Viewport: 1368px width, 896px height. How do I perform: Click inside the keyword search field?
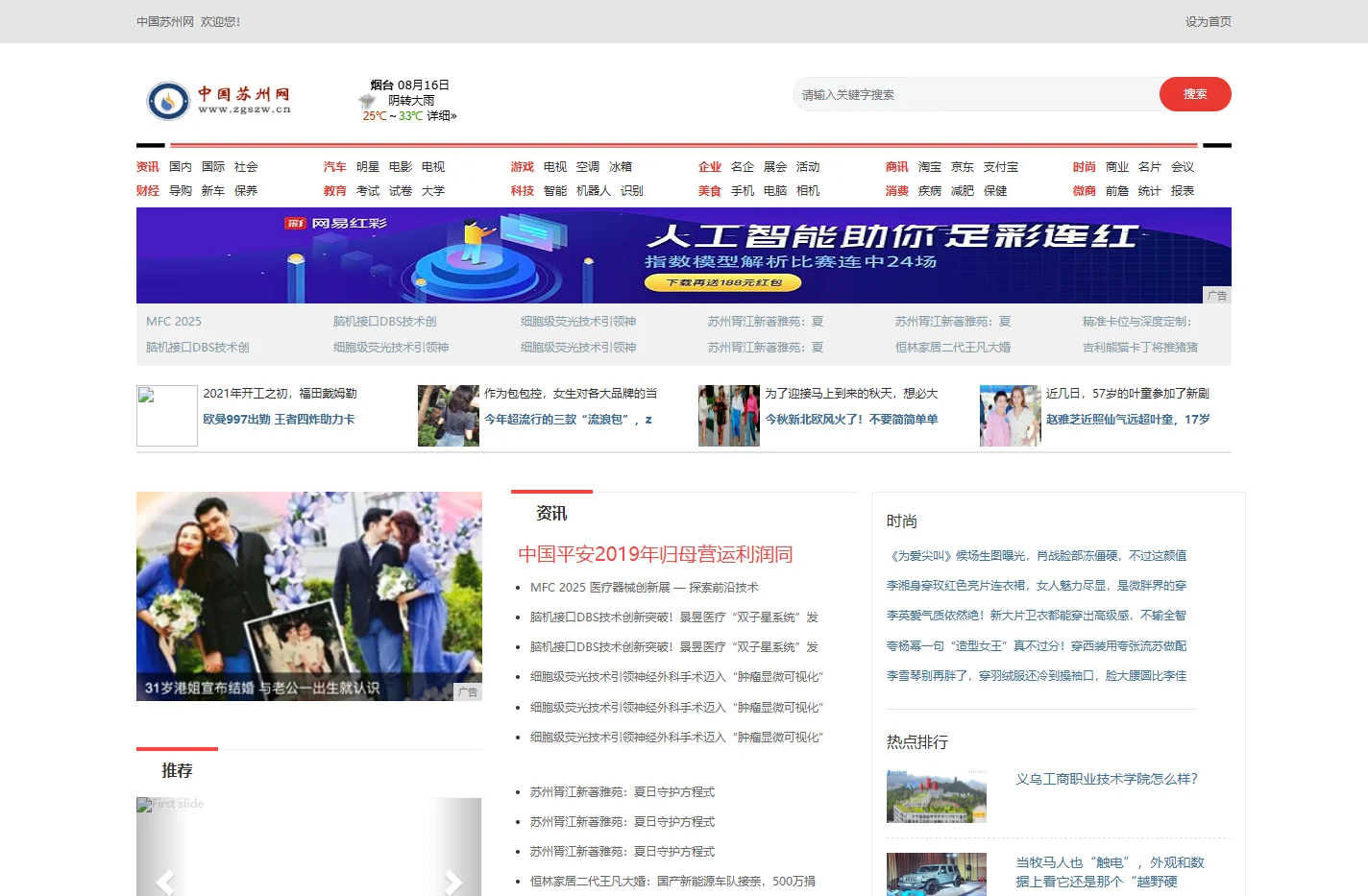tap(975, 94)
